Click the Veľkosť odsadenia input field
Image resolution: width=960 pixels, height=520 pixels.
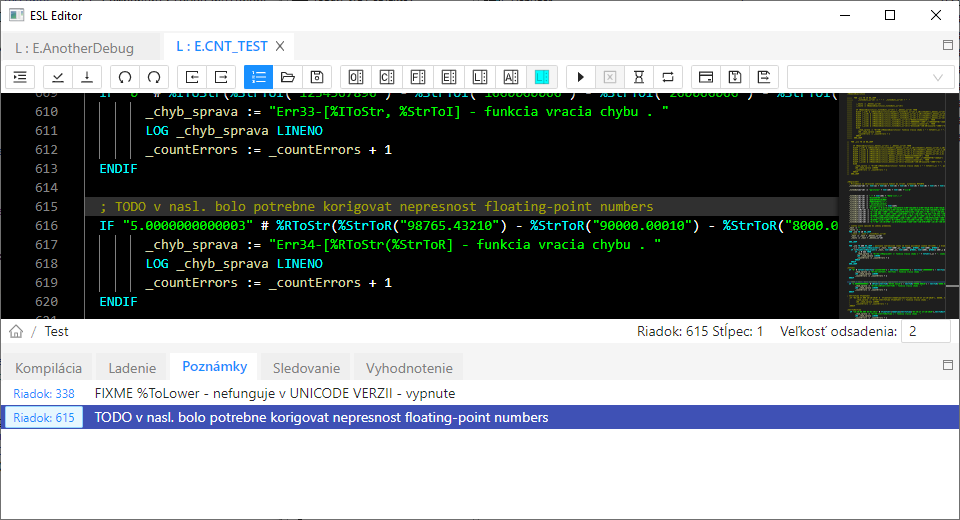click(925, 331)
